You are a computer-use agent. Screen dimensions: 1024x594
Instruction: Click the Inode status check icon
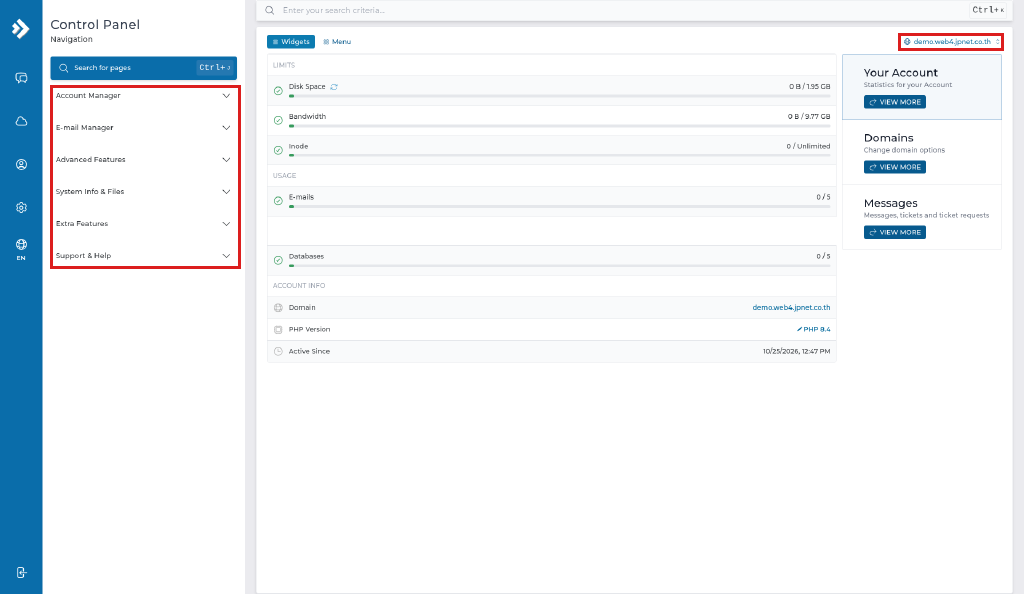pyautogui.click(x=278, y=150)
